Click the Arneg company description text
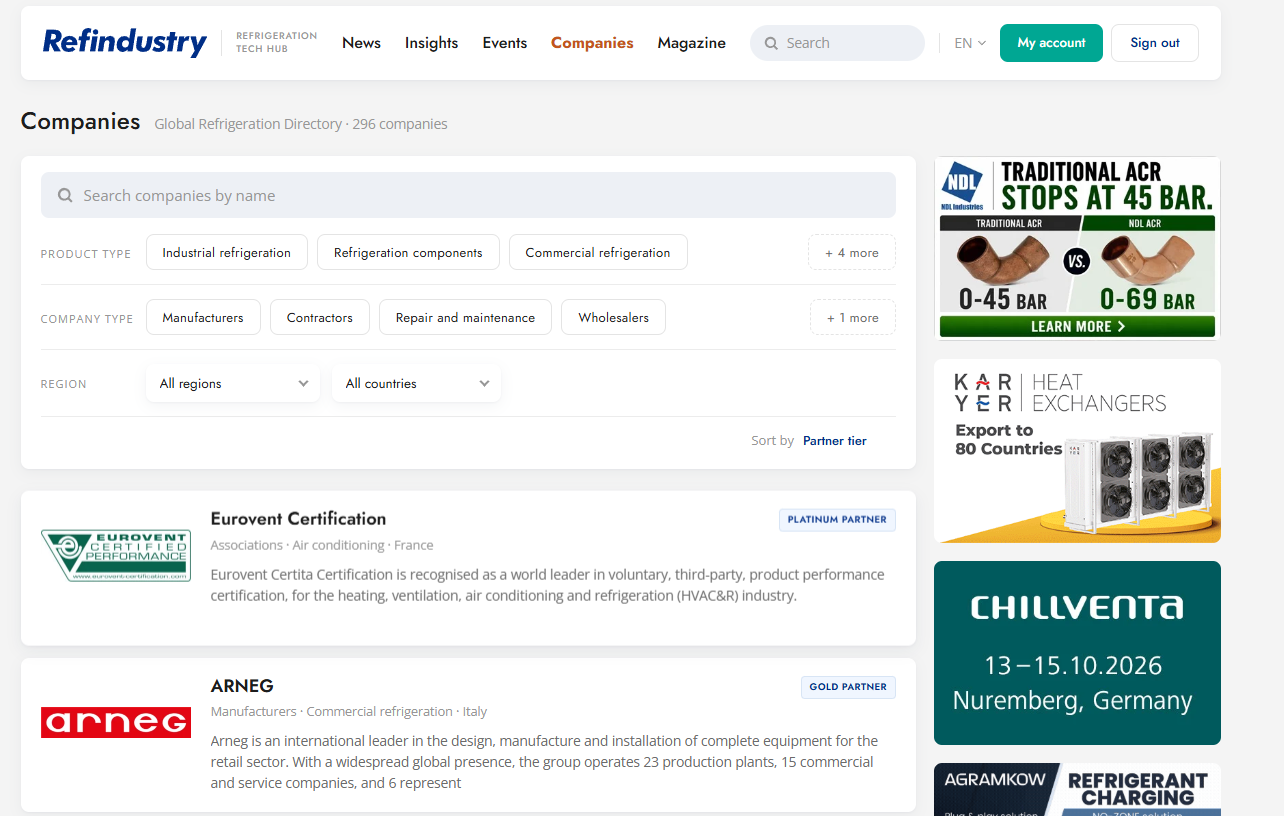1284x816 pixels. pos(545,762)
